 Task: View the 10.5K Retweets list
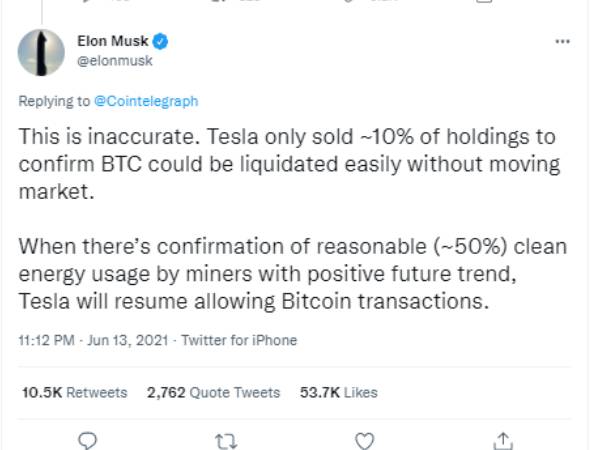[x=74, y=393]
